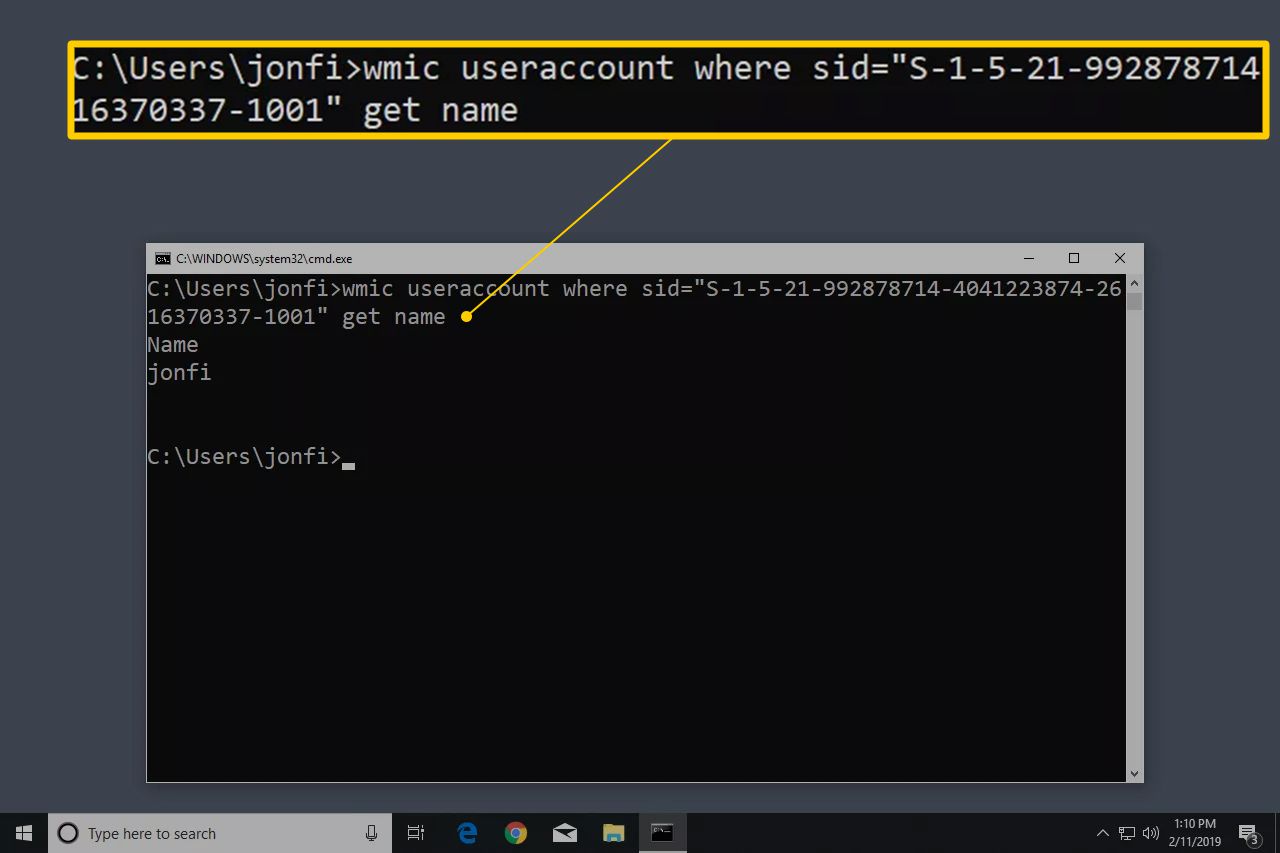
Task: Click the C:\WINDOWS\system32\cmd.exe title text
Action: [x=264, y=258]
